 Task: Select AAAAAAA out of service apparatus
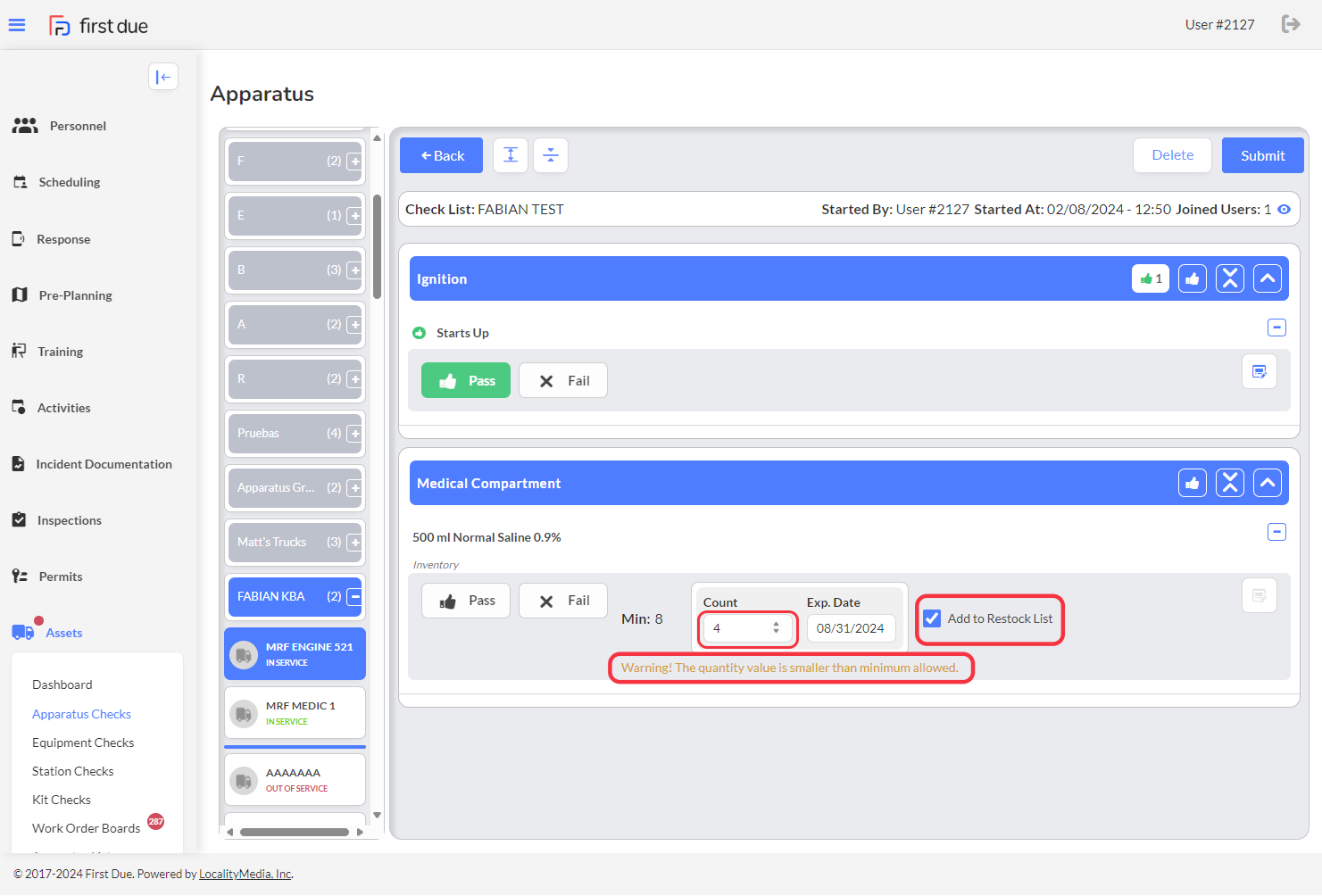tap(295, 780)
